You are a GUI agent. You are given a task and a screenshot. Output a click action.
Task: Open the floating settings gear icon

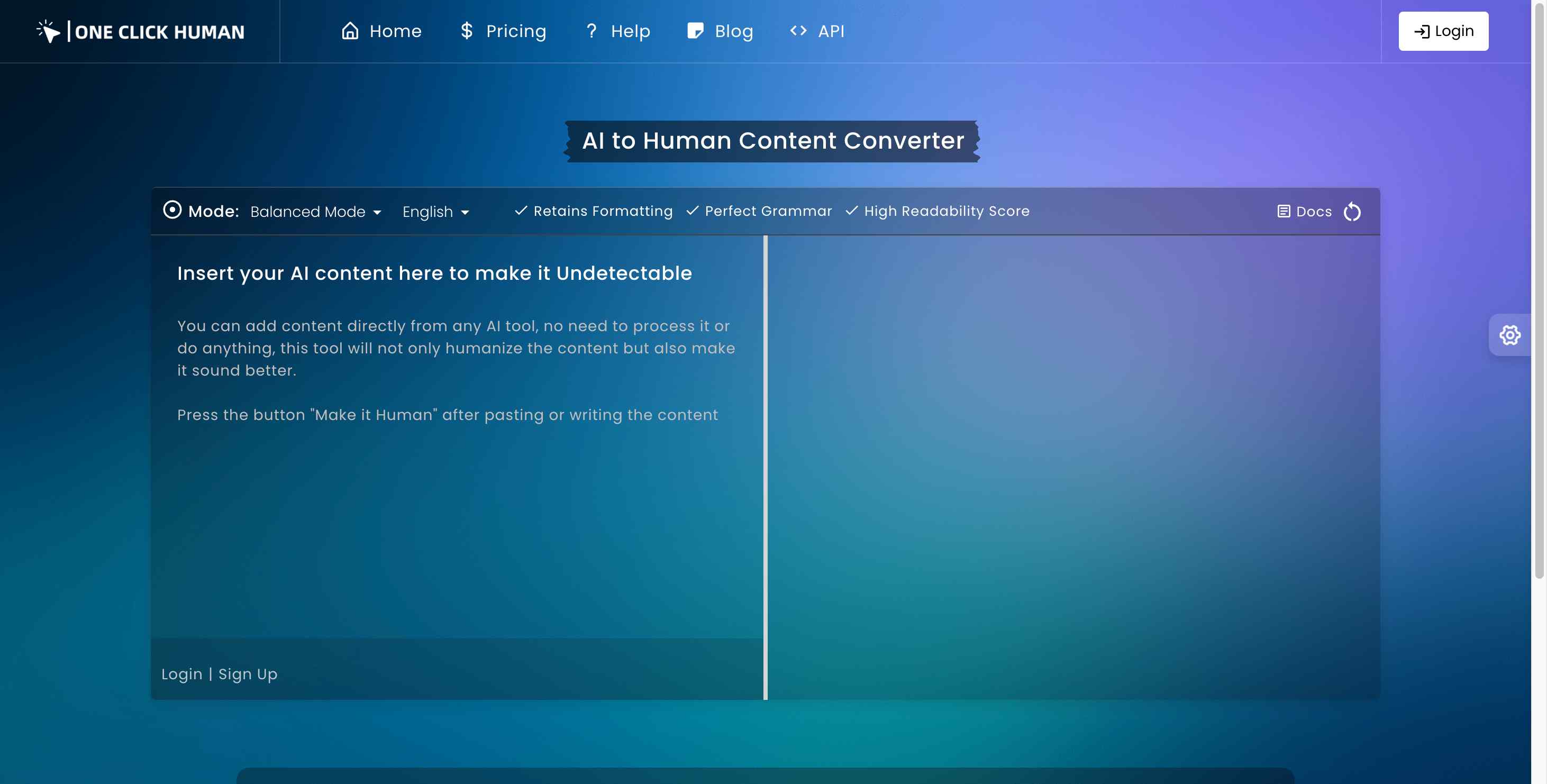click(x=1509, y=335)
